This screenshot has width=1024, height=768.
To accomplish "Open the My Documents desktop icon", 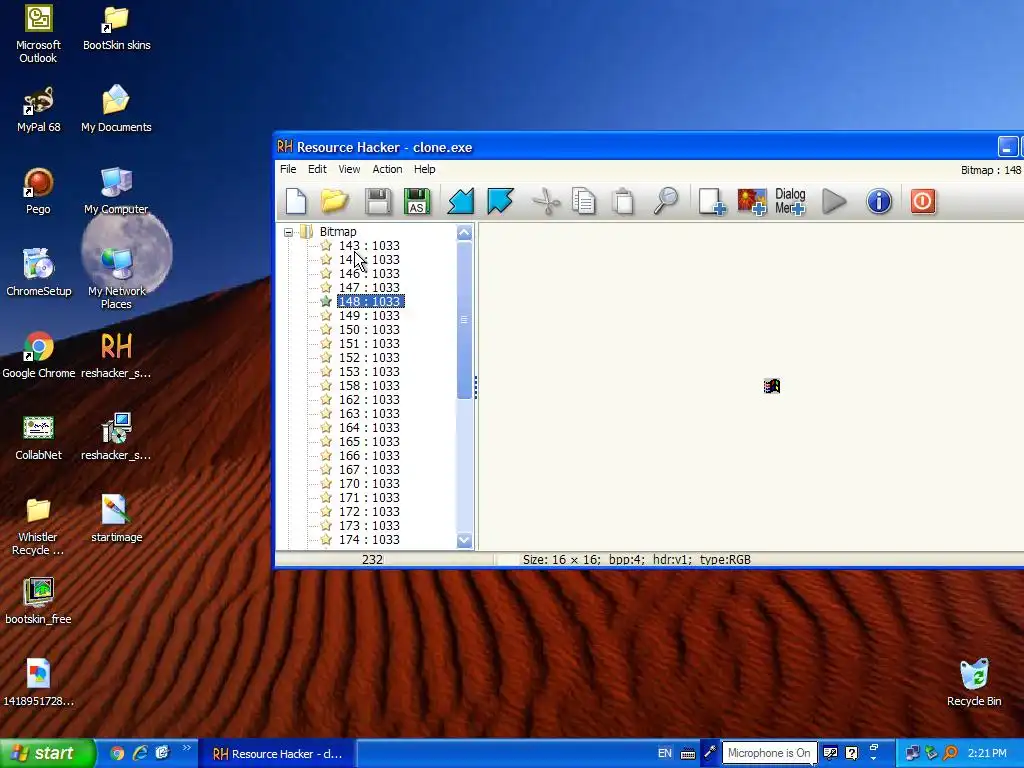I will [116, 110].
